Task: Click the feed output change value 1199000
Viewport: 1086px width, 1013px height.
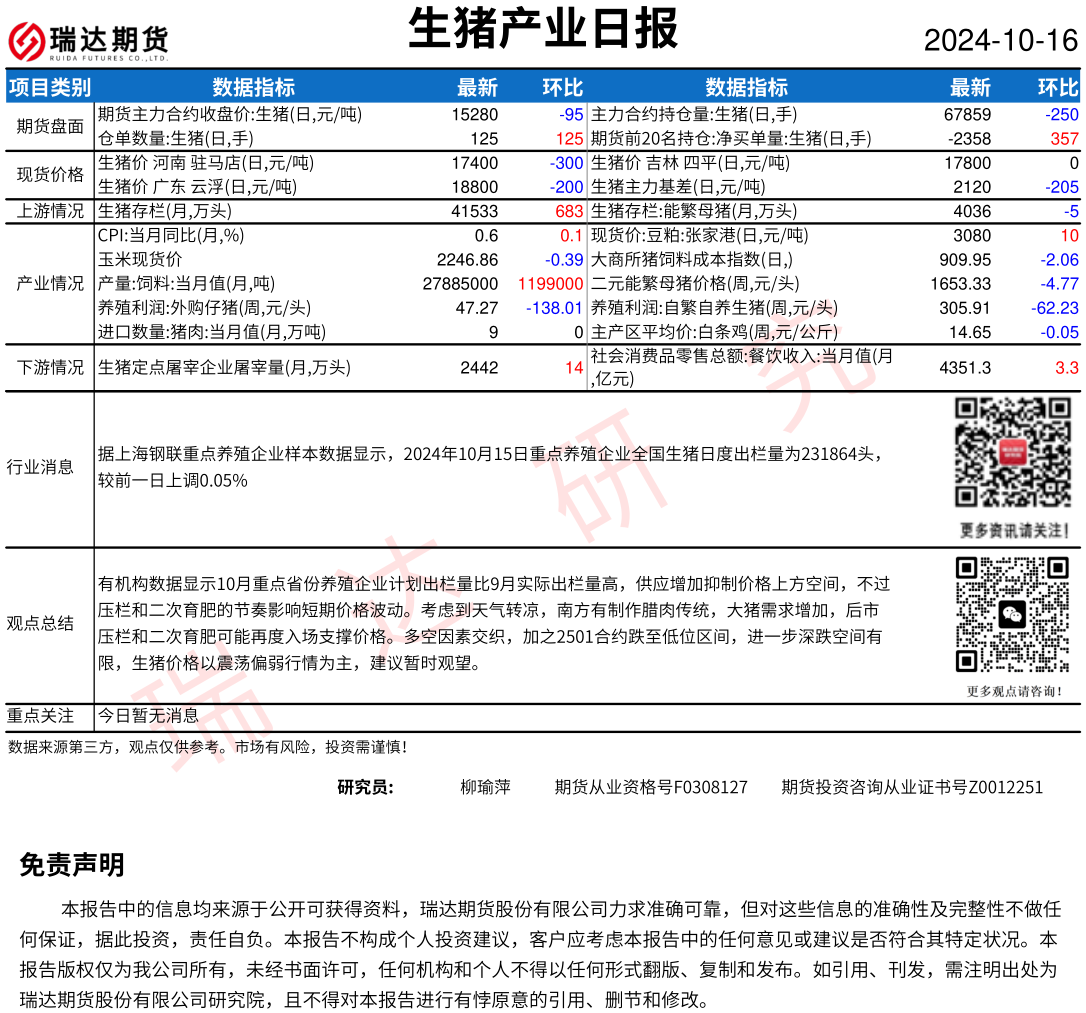Action: (x=550, y=284)
